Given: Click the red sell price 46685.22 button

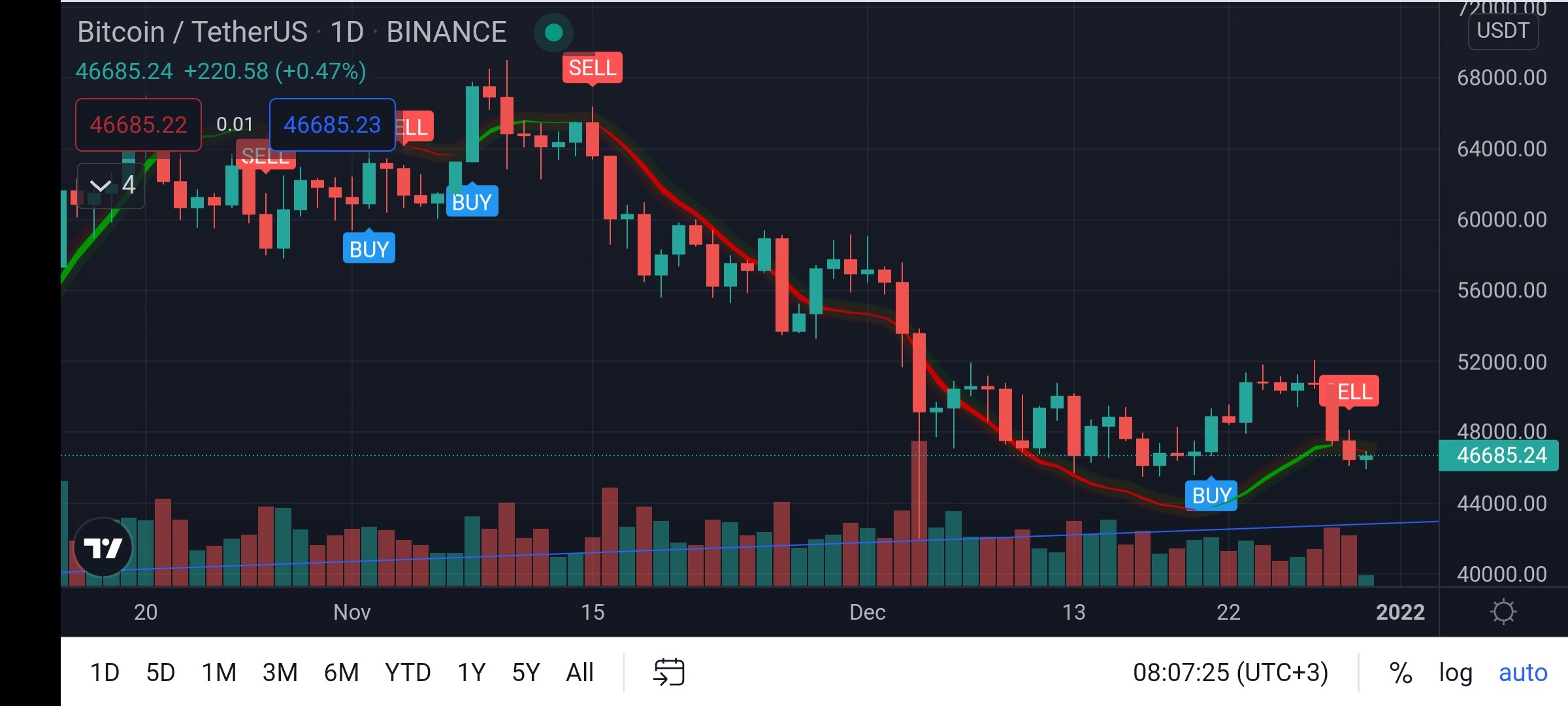Looking at the screenshot, I should click(x=139, y=125).
